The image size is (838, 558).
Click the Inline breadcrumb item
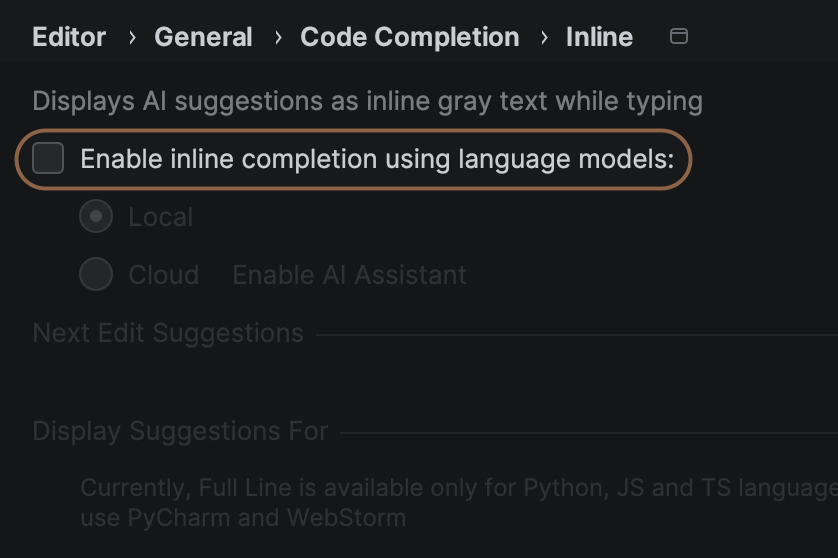(x=599, y=37)
